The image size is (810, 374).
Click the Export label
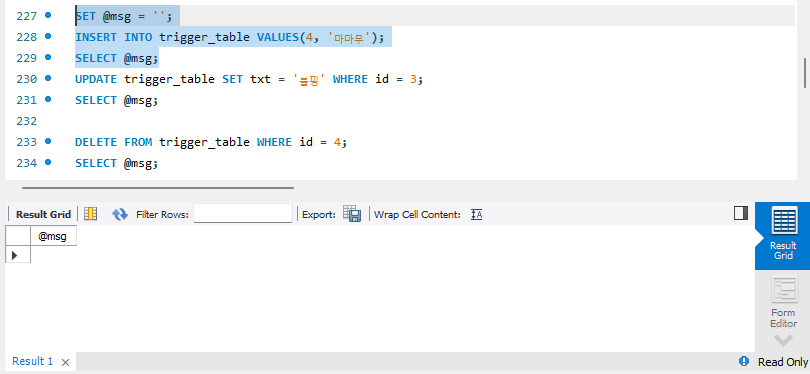pos(319,214)
